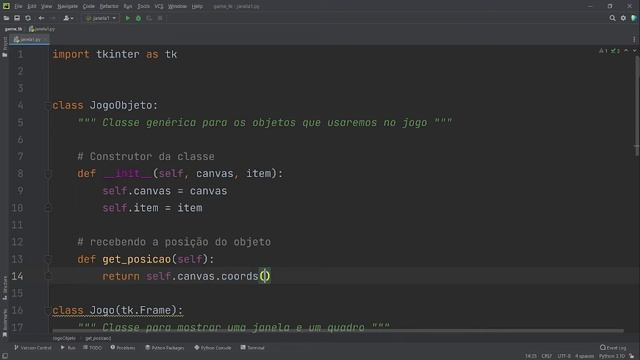
Task: Click the Run with Coverage icon
Action: point(149,18)
